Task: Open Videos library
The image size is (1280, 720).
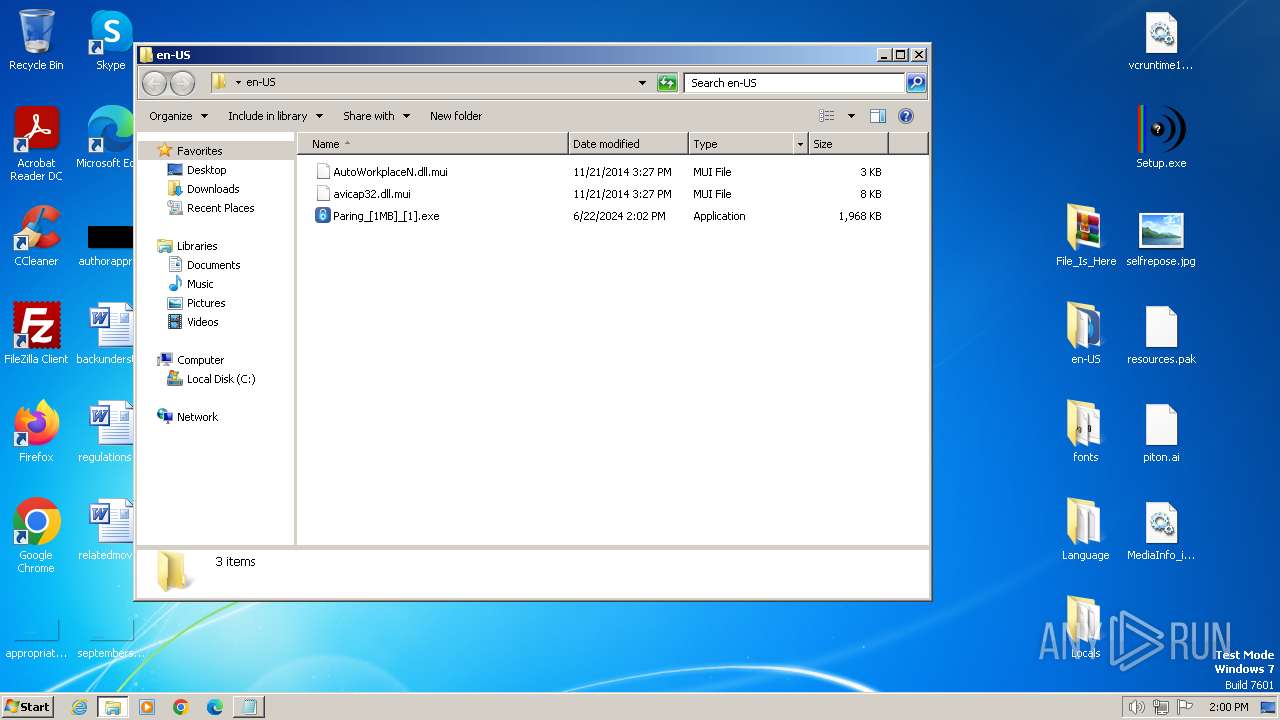Action: (x=202, y=322)
